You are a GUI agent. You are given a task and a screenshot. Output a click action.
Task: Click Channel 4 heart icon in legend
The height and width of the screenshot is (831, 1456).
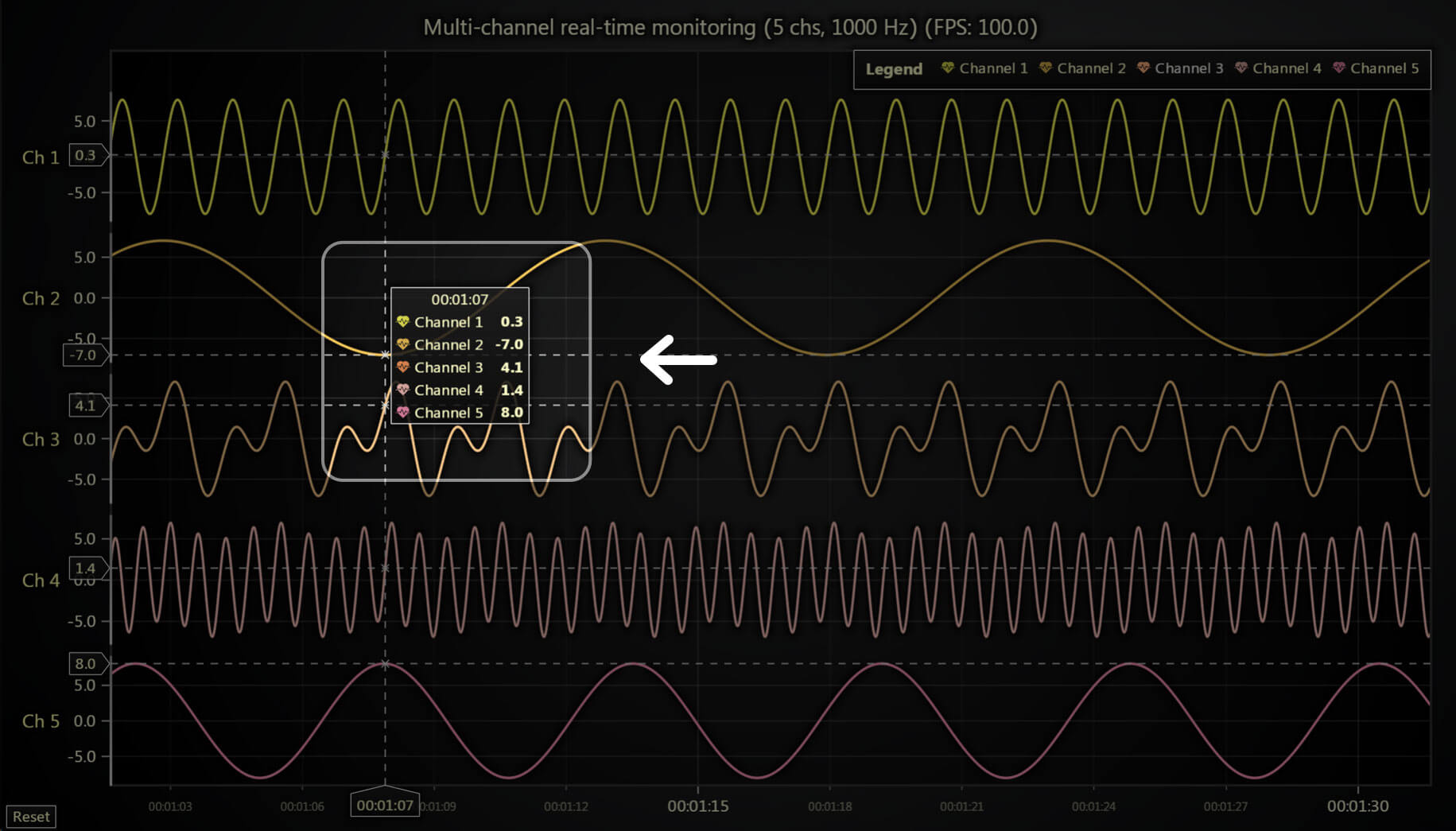point(1241,68)
